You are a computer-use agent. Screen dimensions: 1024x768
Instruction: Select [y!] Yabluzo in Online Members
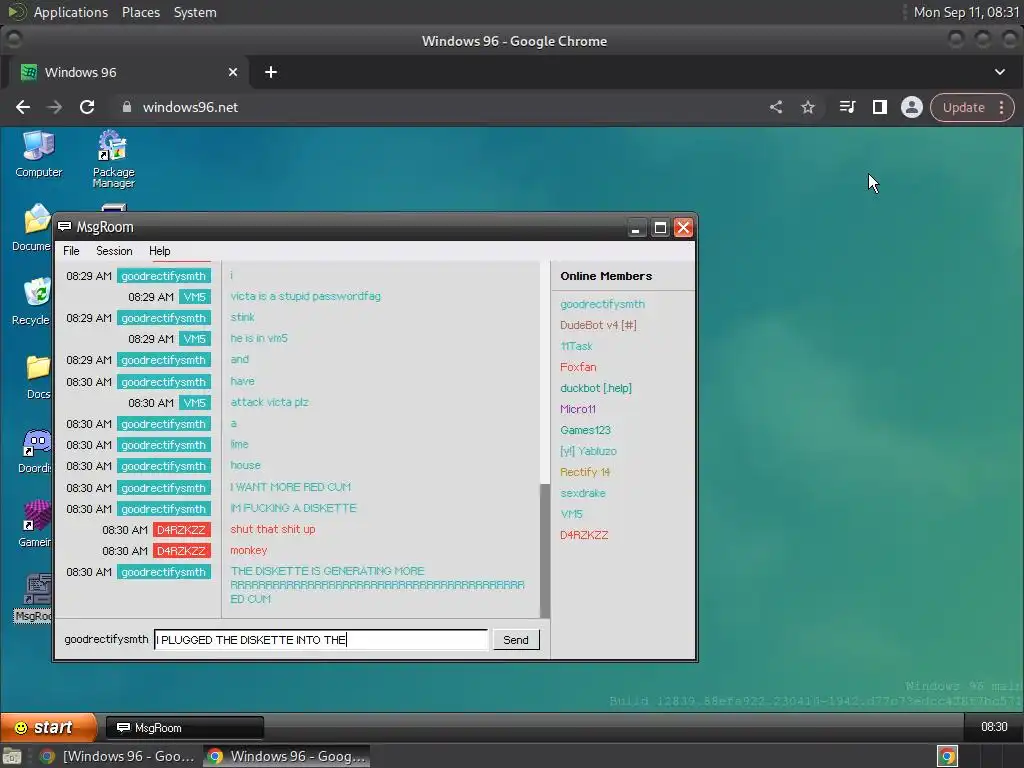(588, 451)
